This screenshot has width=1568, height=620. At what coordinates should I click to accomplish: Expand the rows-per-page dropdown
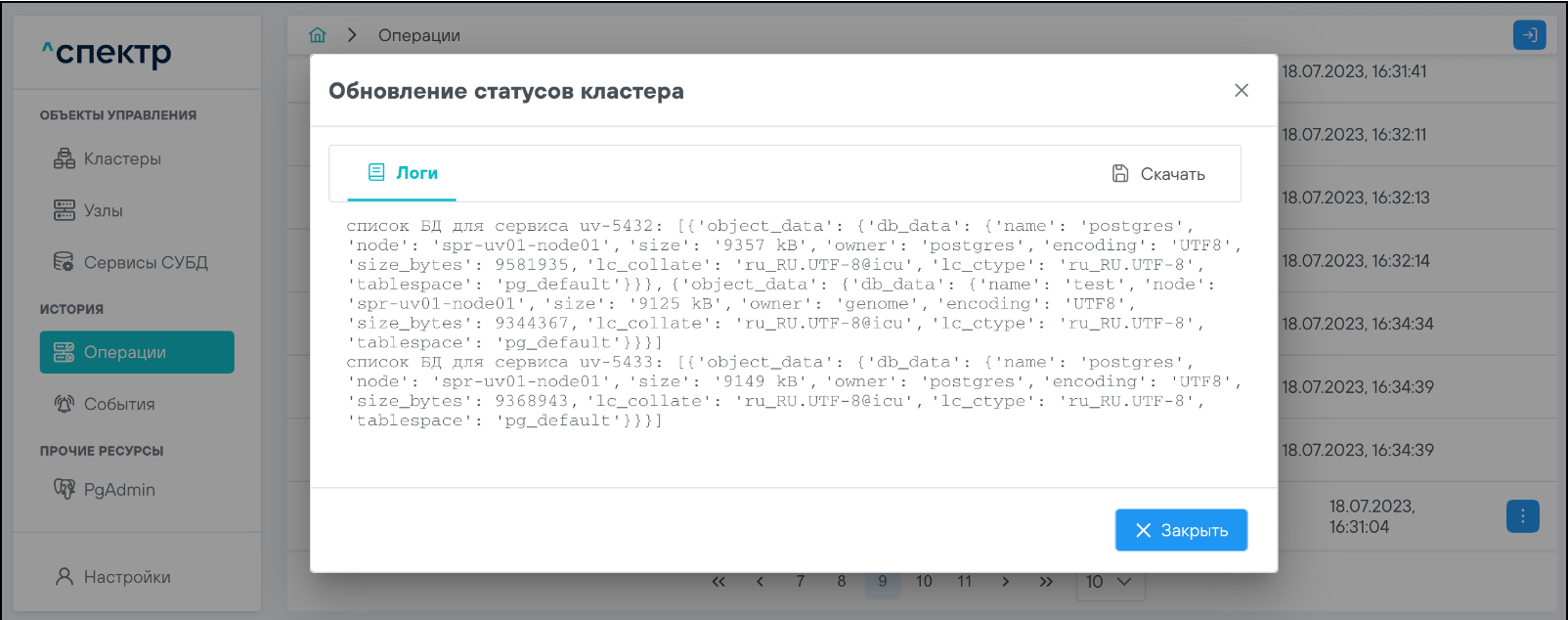point(1110,582)
